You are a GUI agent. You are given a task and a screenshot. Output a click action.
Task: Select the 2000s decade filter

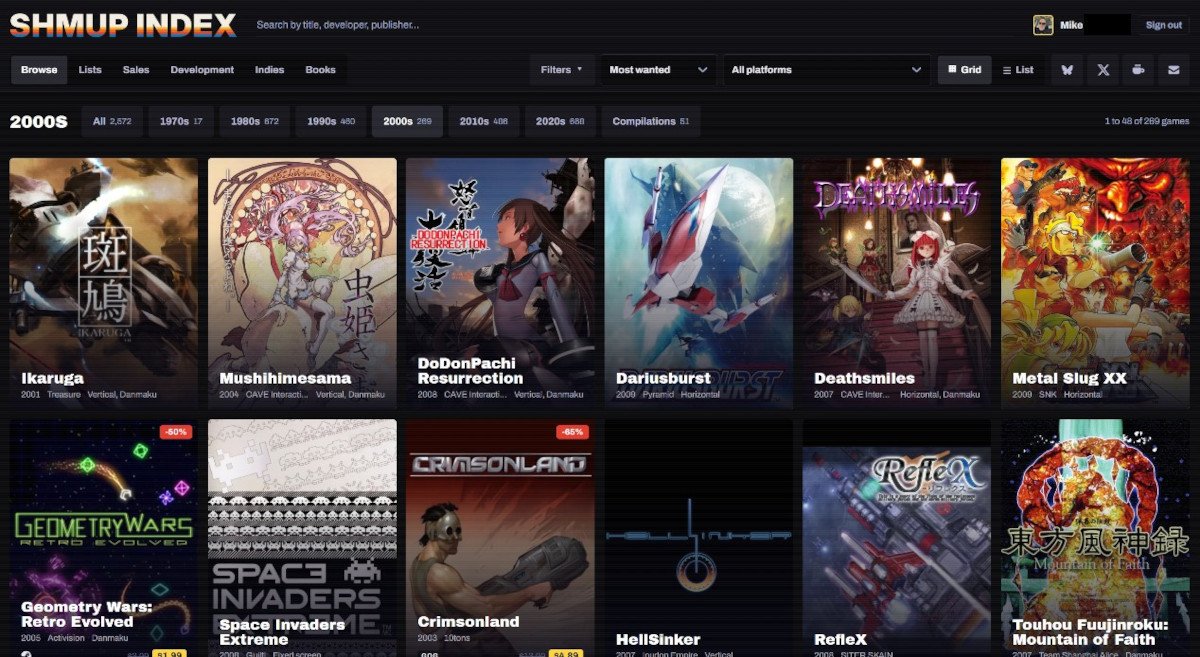pyautogui.click(x=407, y=121)
